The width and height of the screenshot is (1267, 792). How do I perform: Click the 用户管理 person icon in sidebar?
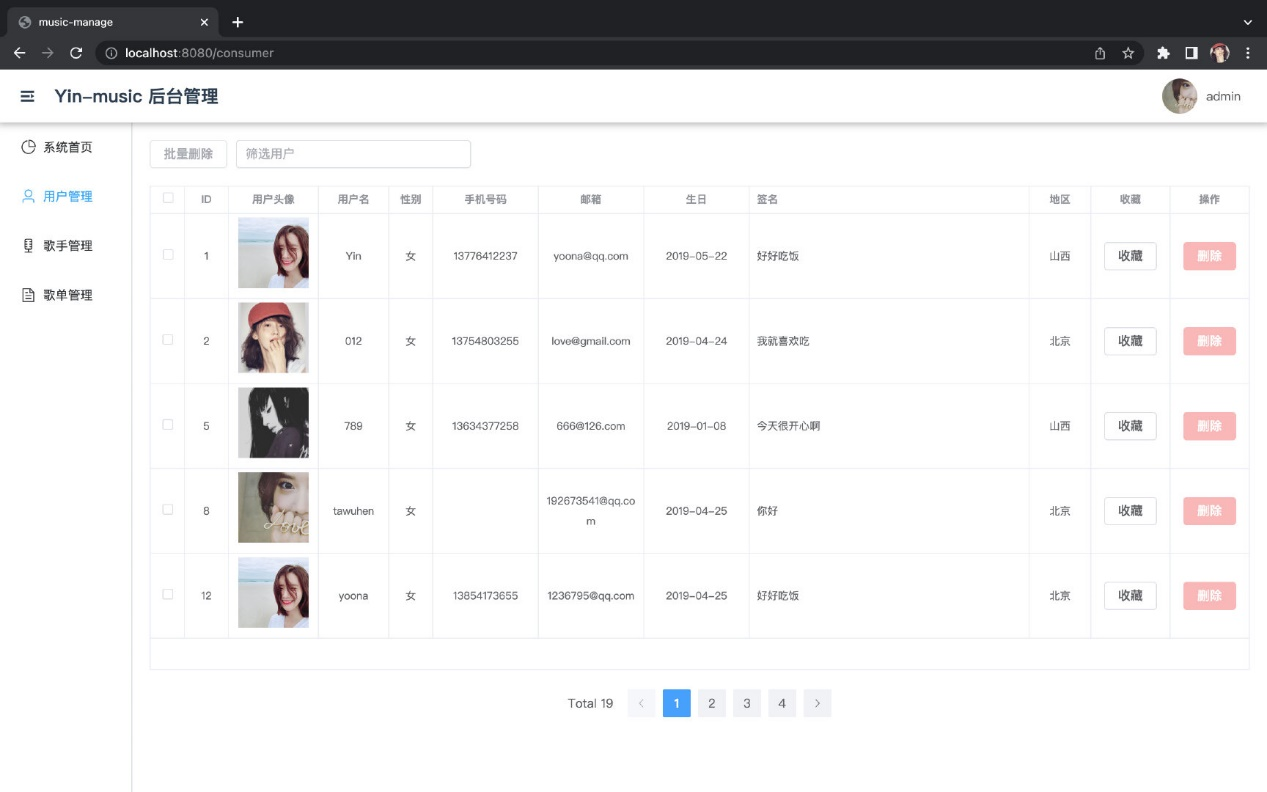click(28, 196)
